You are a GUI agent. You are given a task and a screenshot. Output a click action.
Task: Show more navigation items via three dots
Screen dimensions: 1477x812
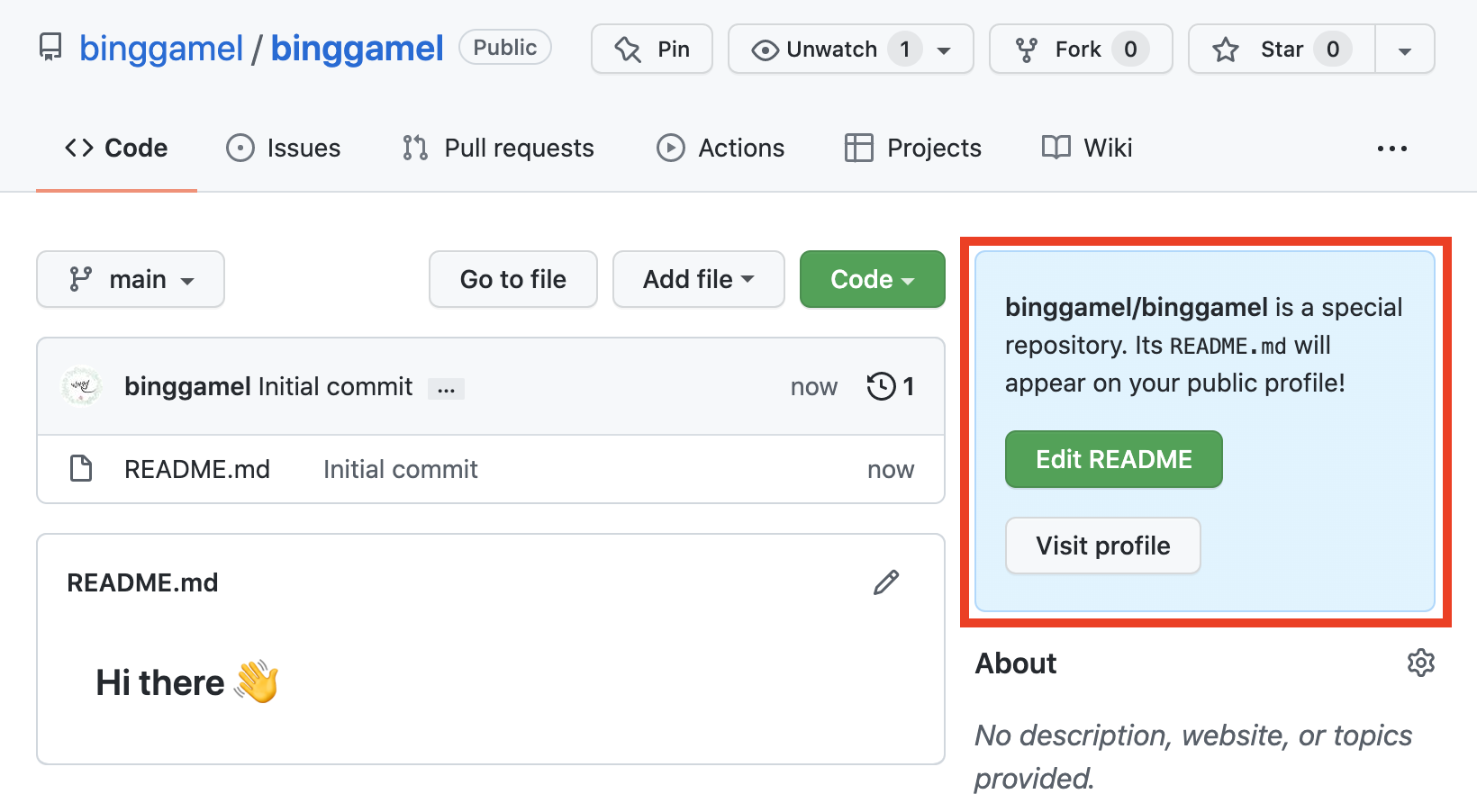(1392, 149)
